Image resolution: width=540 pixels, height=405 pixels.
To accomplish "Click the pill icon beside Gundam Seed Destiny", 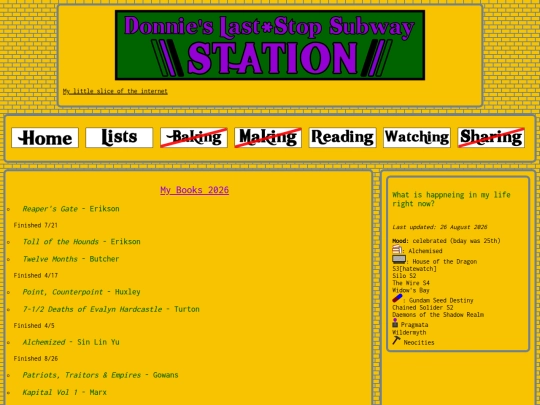I will [x=397, y=298].
